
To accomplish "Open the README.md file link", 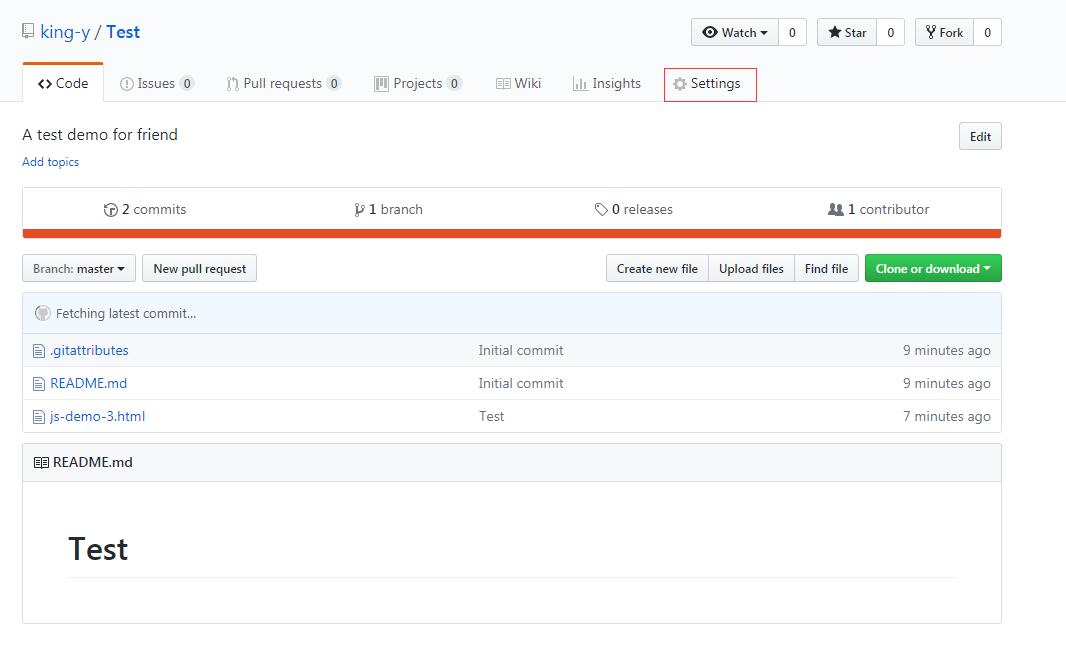I will click(88, 383).
